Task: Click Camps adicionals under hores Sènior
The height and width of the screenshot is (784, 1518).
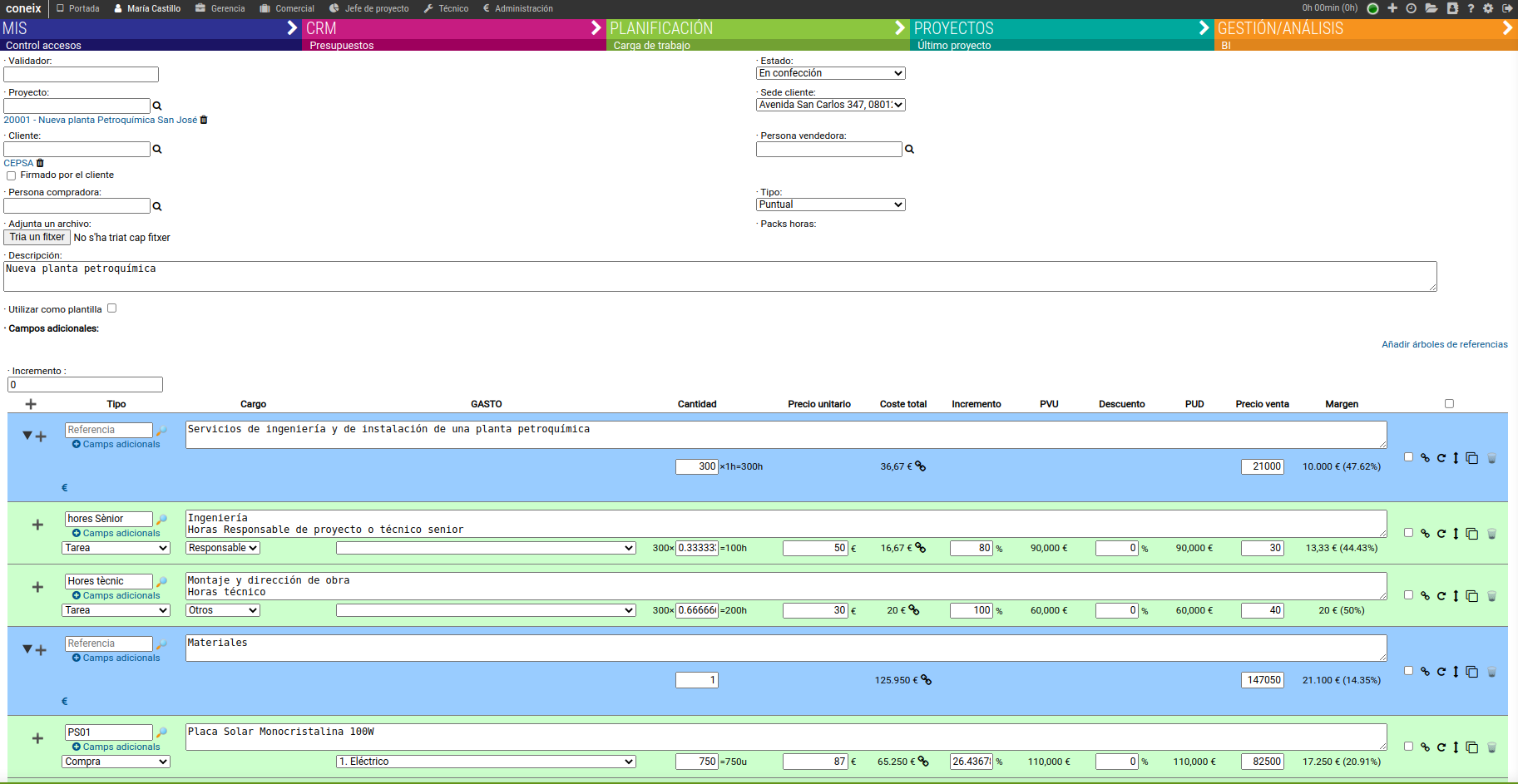Action: 116,533
